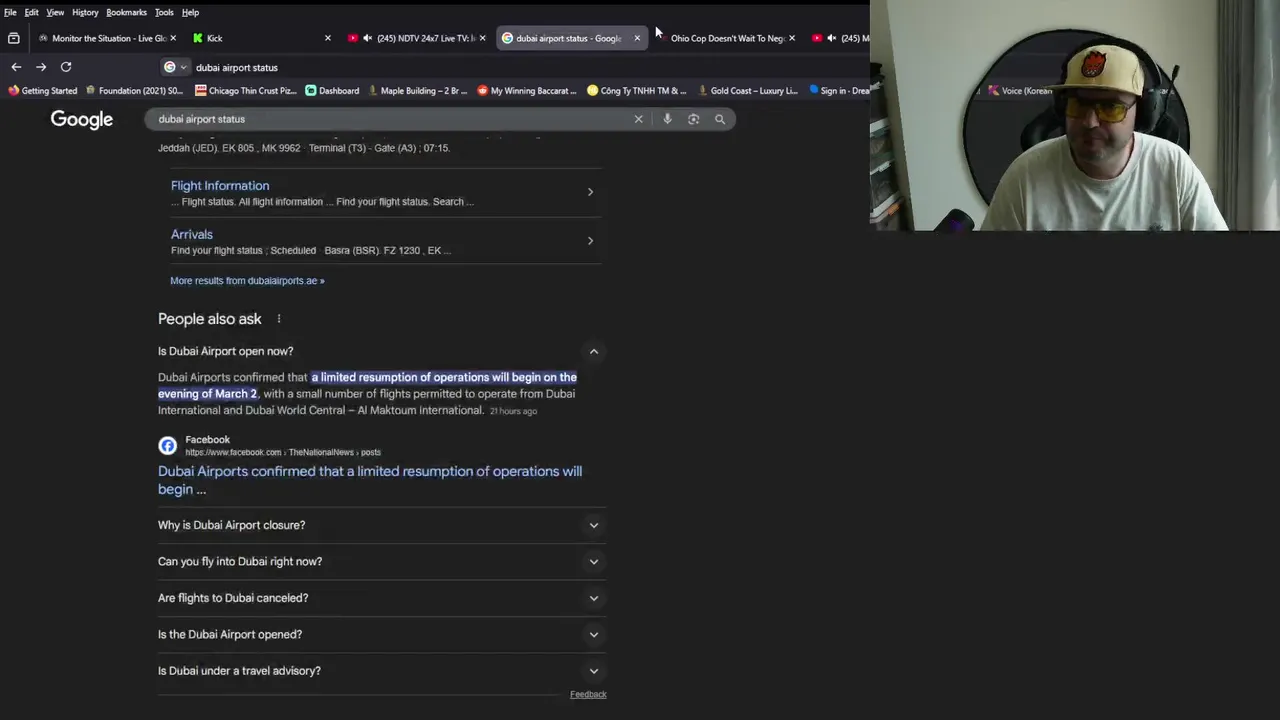Open Maple Building bookmark
Screen dimensions: 1280x720
(417, 91)
